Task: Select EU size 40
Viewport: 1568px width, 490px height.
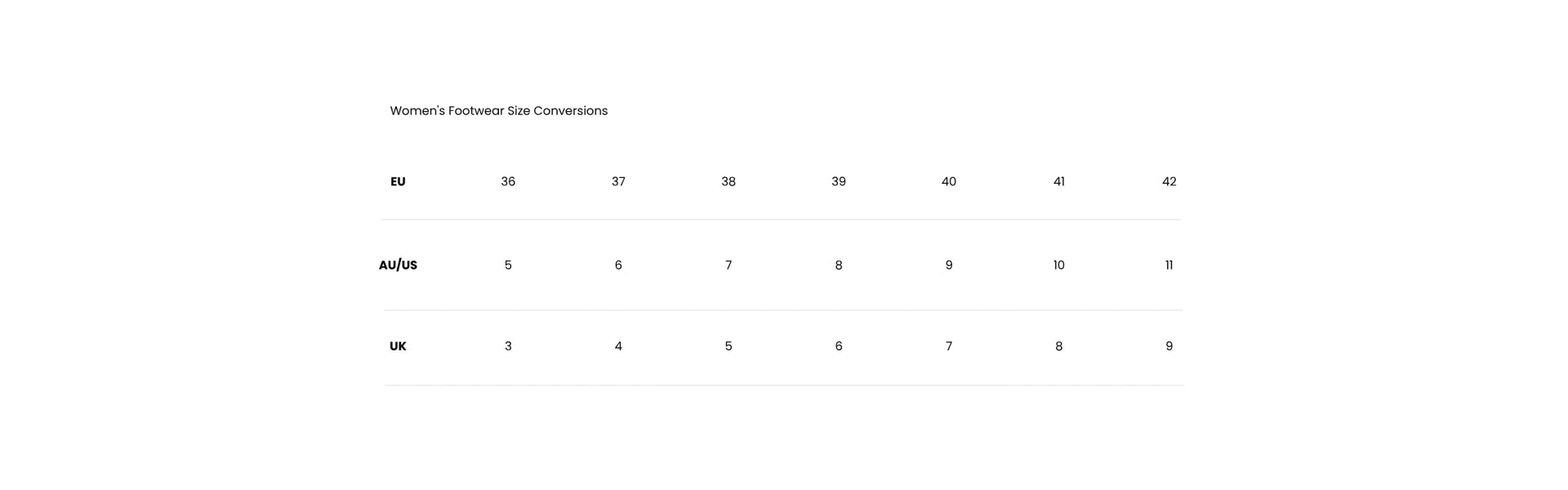Action: (949, 182)
